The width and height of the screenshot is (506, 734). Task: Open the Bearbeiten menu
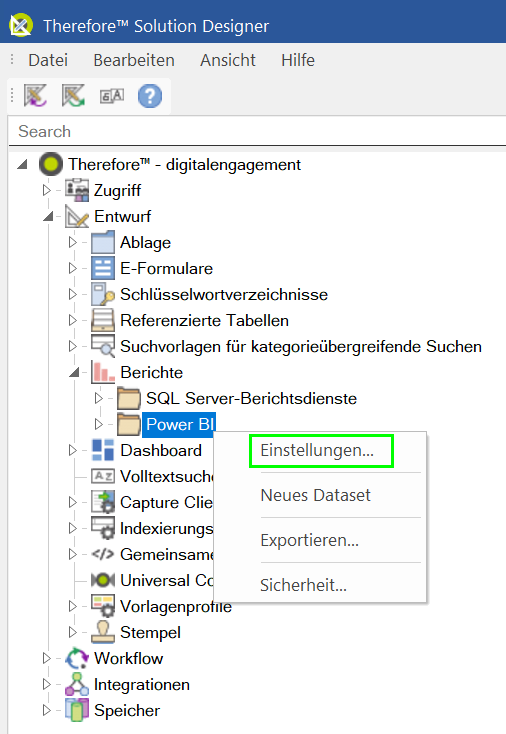[134, 60]
